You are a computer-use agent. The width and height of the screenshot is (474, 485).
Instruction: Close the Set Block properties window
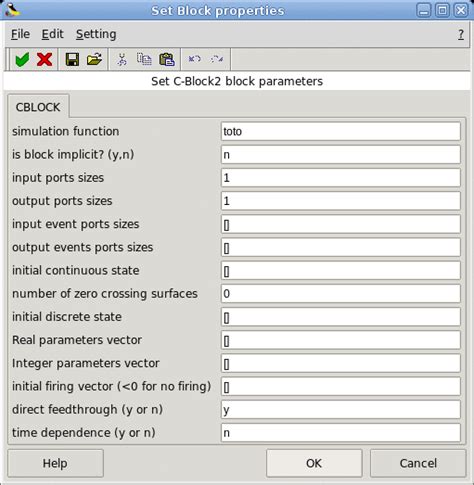tap(461, 10)
